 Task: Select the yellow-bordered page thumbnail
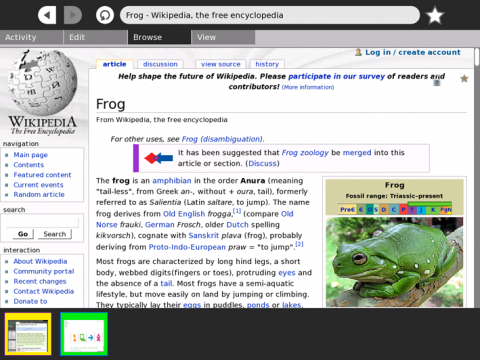tap(28, 334)
